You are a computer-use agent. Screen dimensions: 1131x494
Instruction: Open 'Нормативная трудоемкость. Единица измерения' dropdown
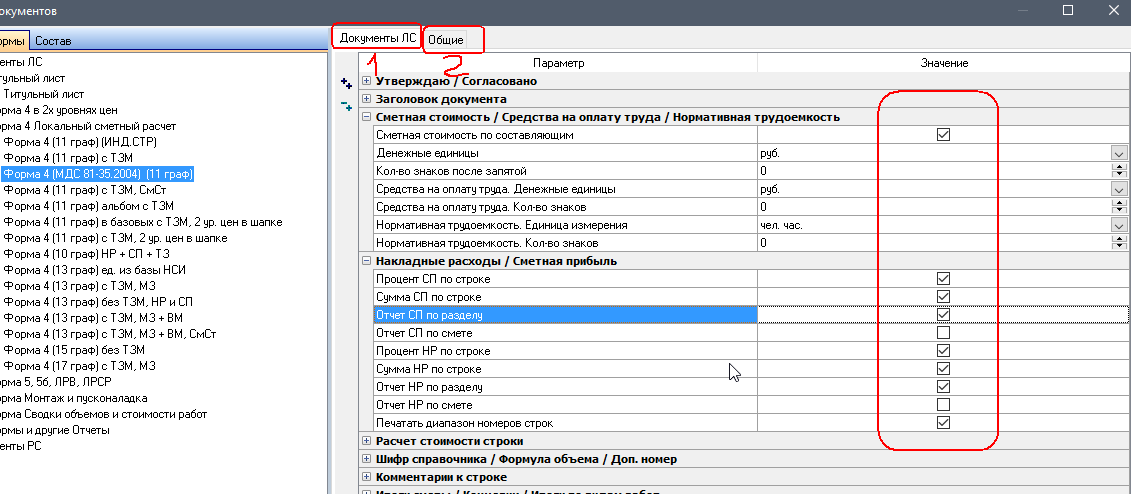[1118, 225]
